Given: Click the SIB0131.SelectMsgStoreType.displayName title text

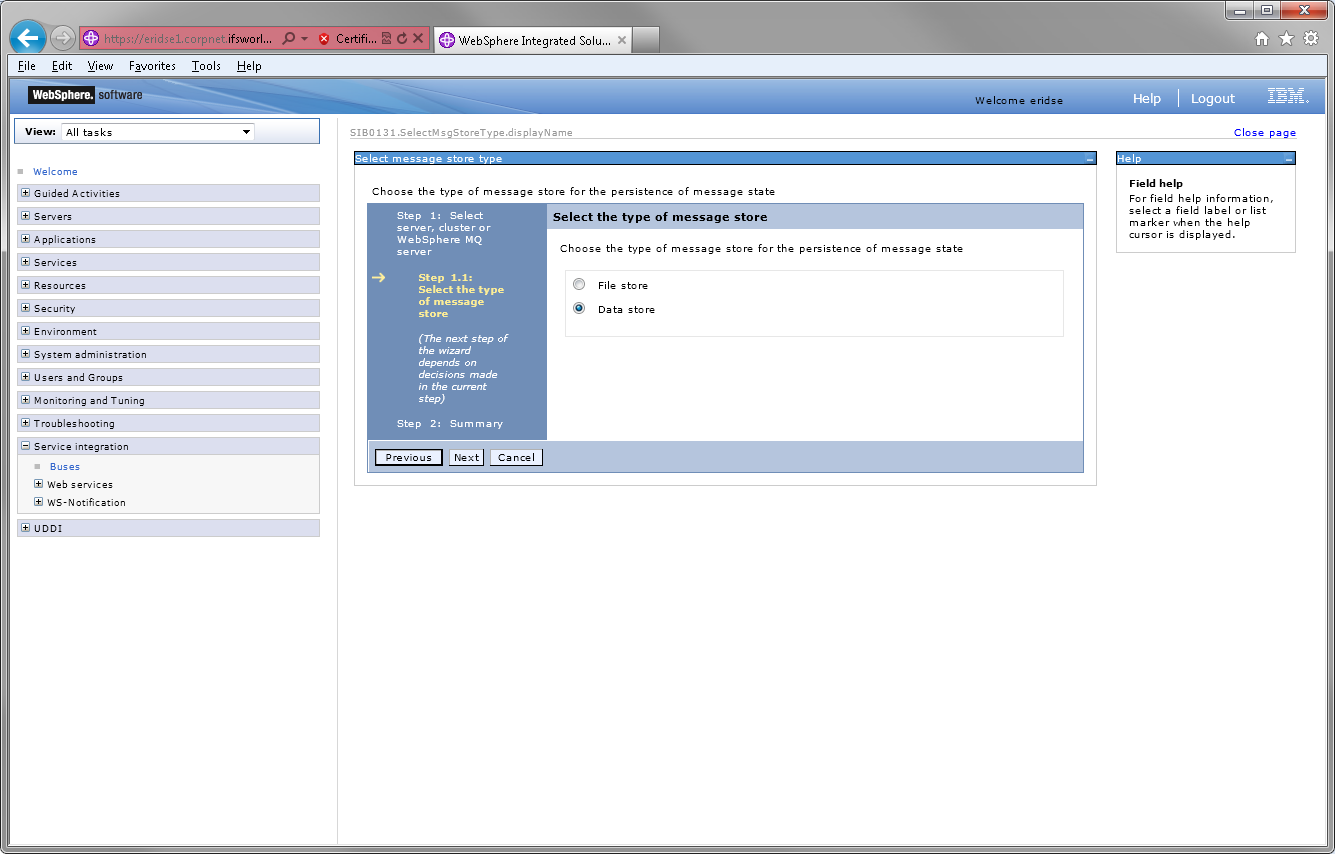Looking at the screenshot, I should 461,132.
